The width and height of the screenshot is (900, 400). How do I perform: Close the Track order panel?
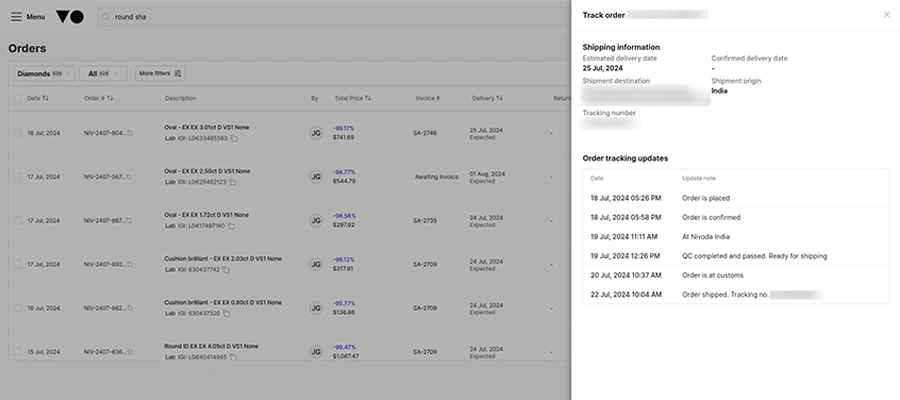pyautogui.click(x=887, y=15)
